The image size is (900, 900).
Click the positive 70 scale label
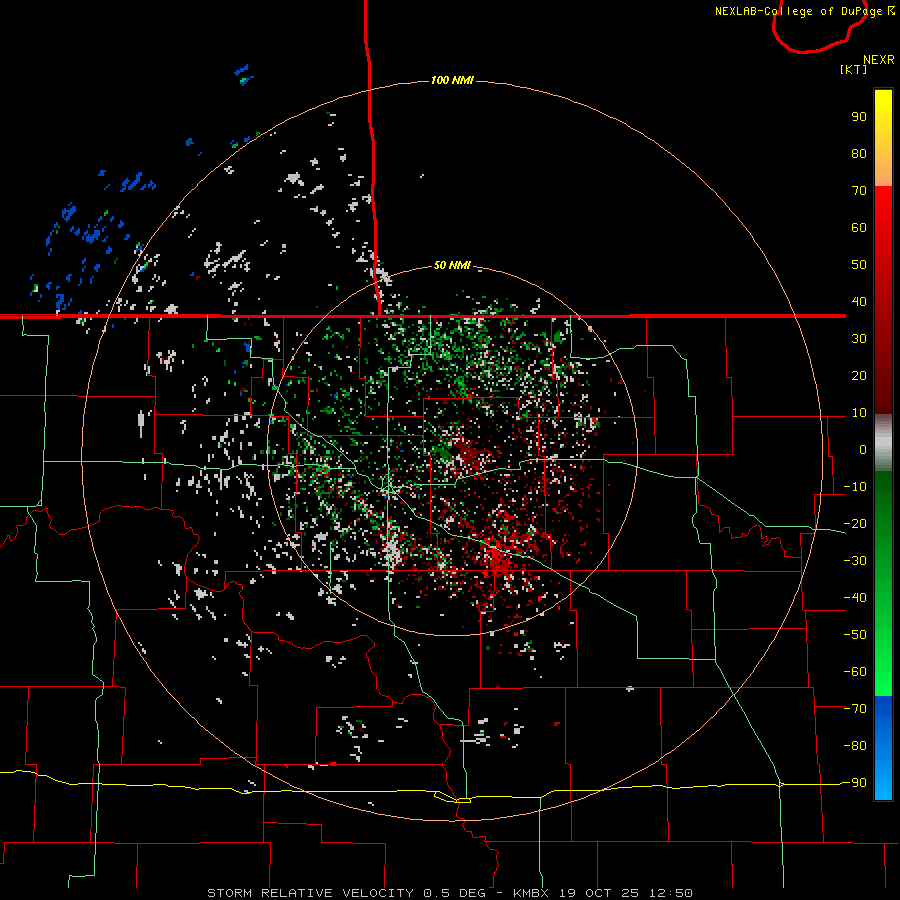(x=859, y=191)
